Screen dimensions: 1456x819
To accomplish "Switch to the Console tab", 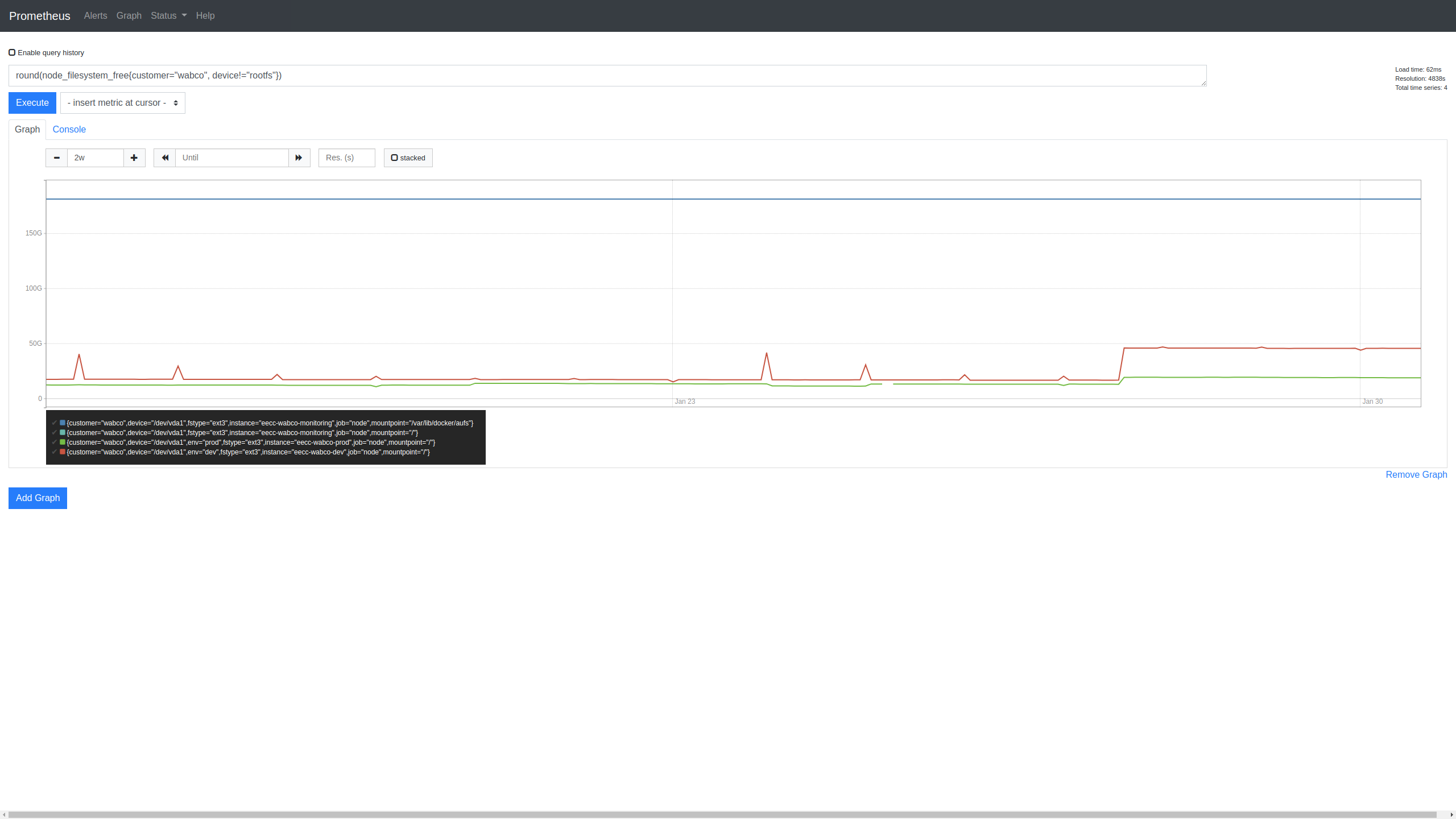I will pos(69,129).
